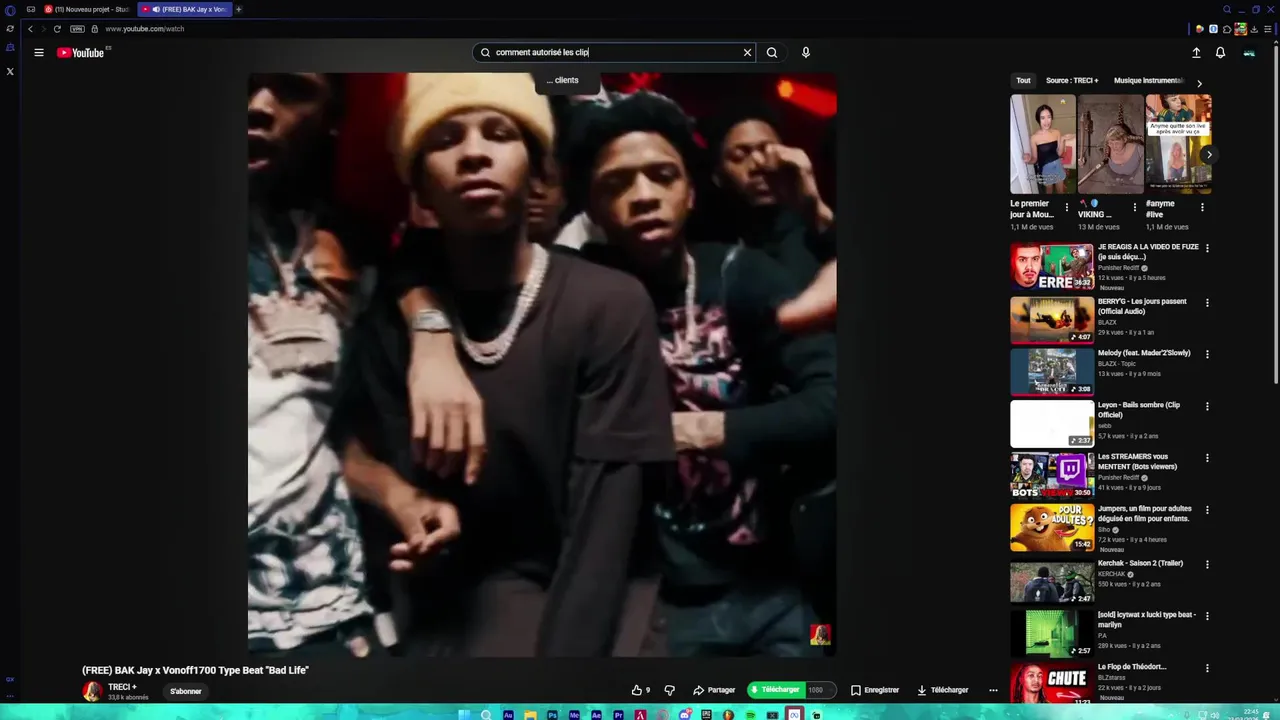This screenshot has height=720, width=1280.
Task: Open BERRY'G - Les jours passent thumbnail
Action: (1052, 320)
